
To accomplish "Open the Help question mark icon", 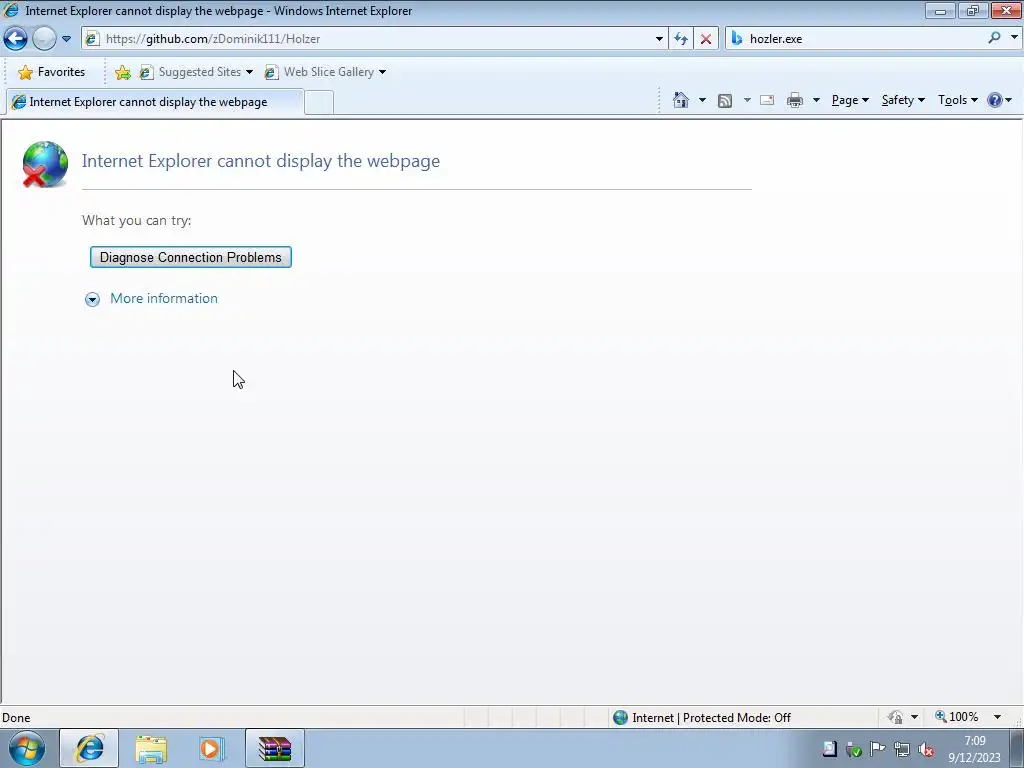I will tap(995, 100).
